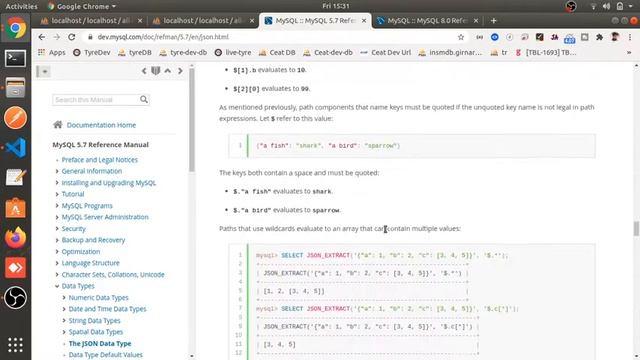Expand the Tutorial section arrow
Viewport: 640px width, 360px height.
[57, 194]
